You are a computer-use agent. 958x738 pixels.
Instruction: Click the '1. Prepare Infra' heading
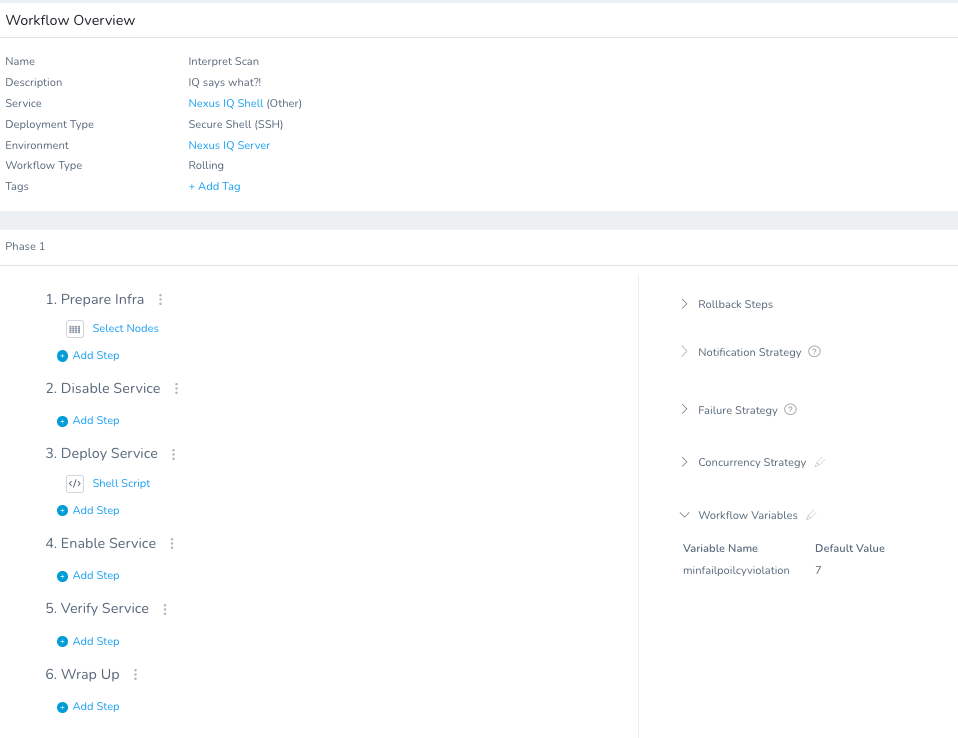point(95,299)
